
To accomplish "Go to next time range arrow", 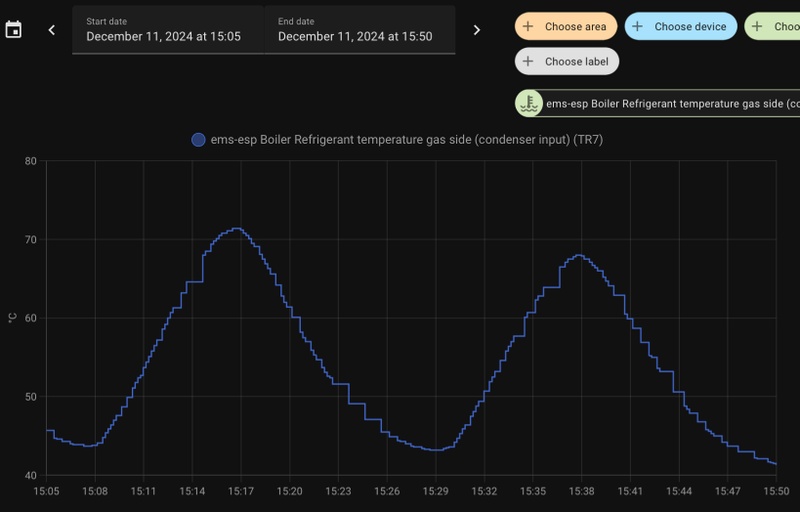I will [477, 30].
